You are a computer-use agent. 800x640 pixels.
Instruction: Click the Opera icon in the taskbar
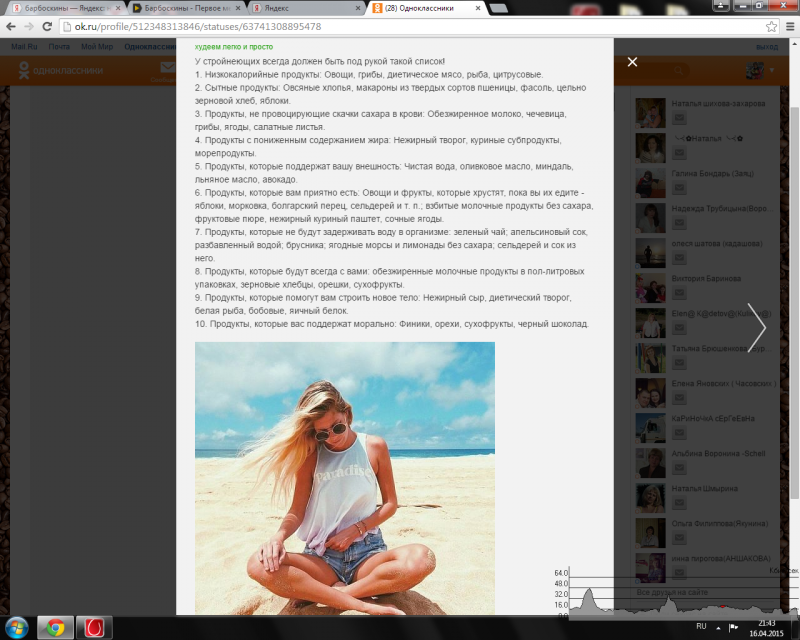tap(94, 628)
